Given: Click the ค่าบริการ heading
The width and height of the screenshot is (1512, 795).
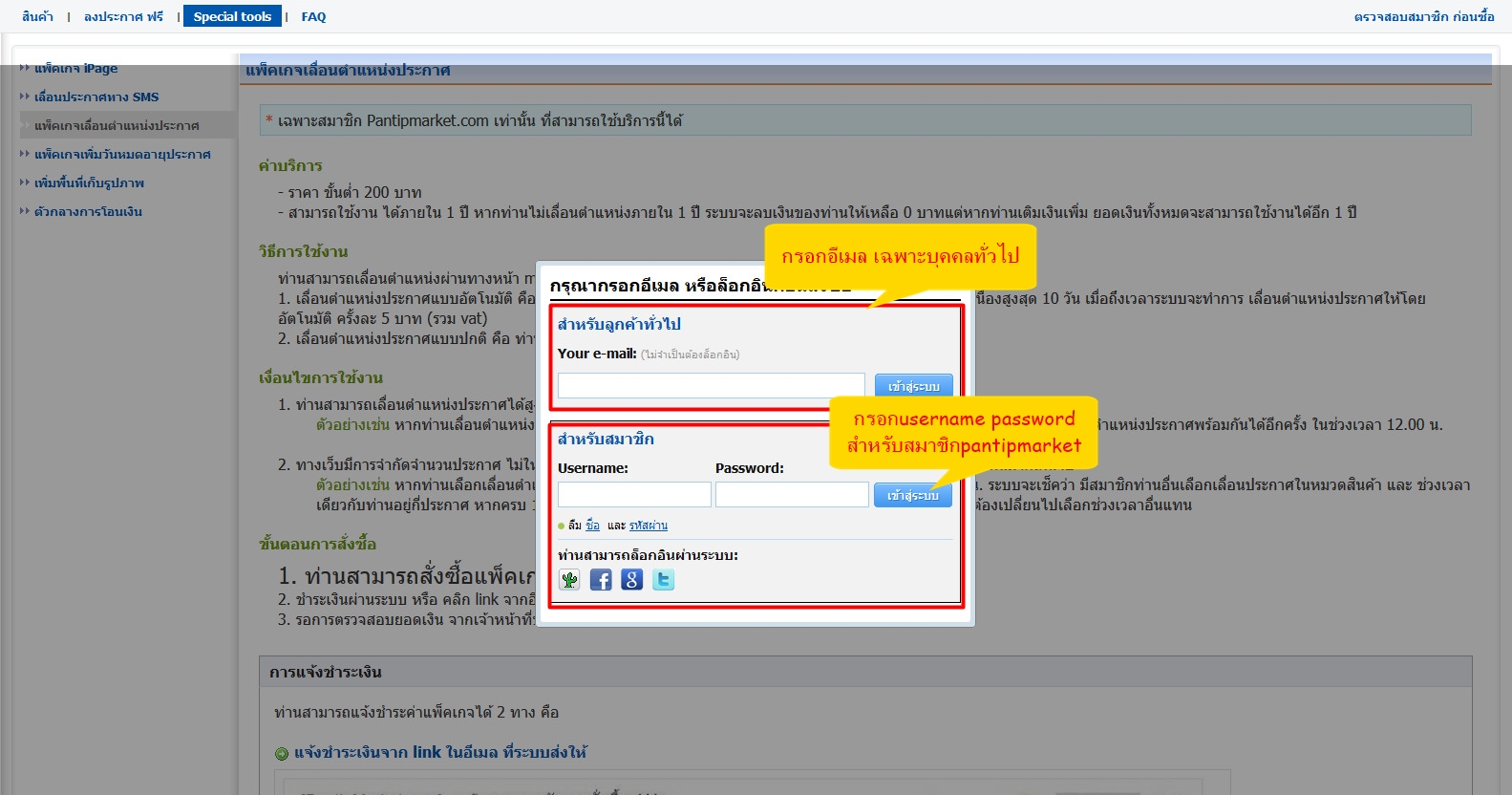Looking at the screenshot, I should tap(290, 165).
